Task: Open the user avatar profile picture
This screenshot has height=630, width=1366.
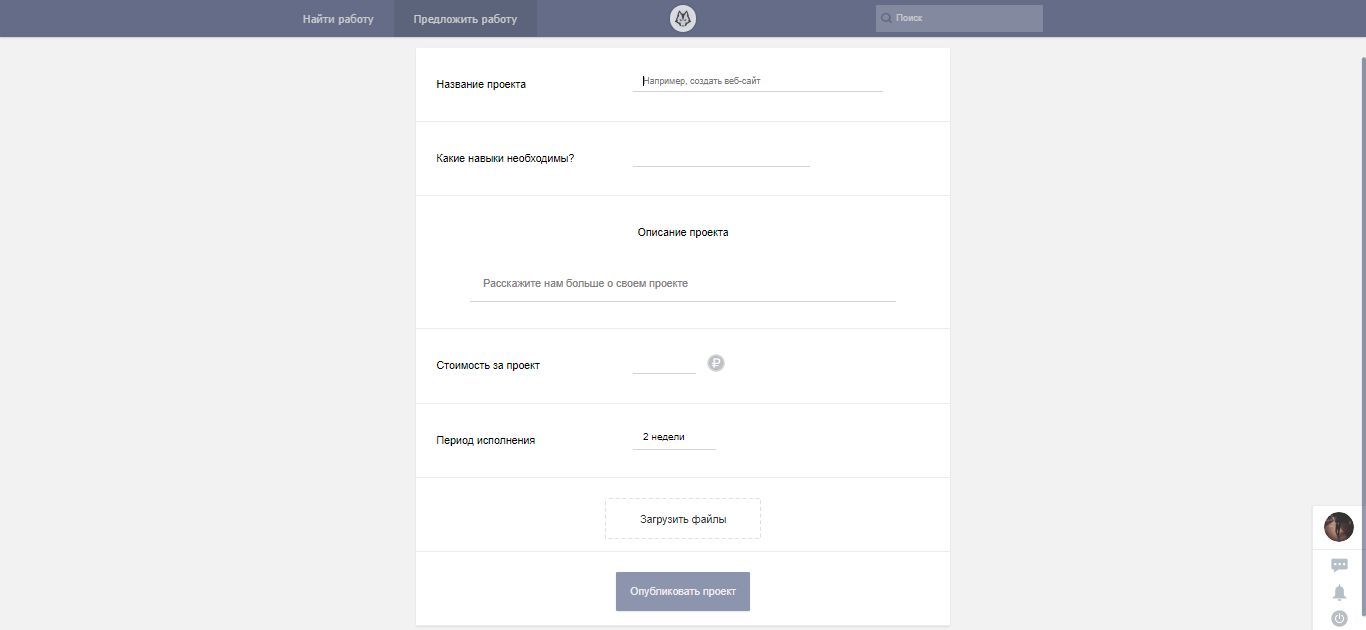Action: click(x=1338, y=526)
